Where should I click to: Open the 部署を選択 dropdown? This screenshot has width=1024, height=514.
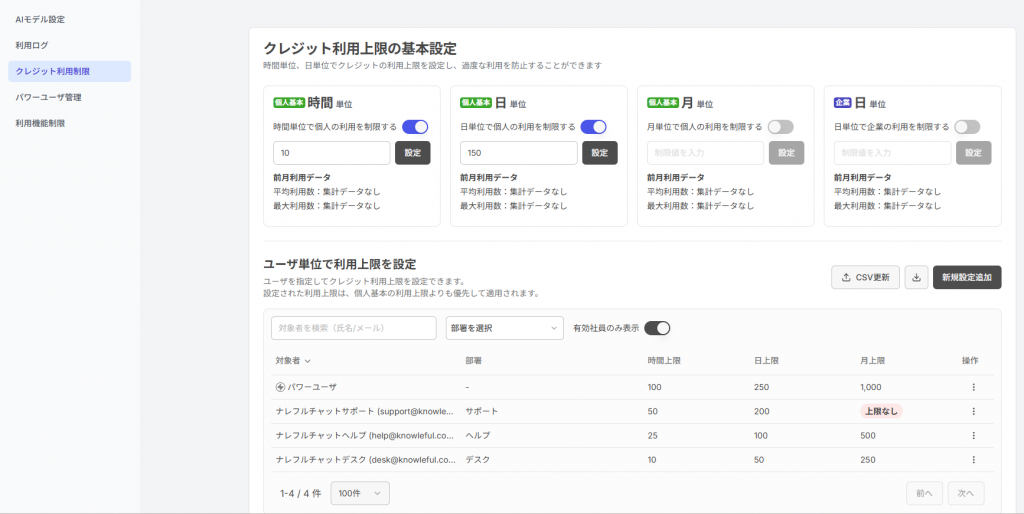click(x=504, y=328)
